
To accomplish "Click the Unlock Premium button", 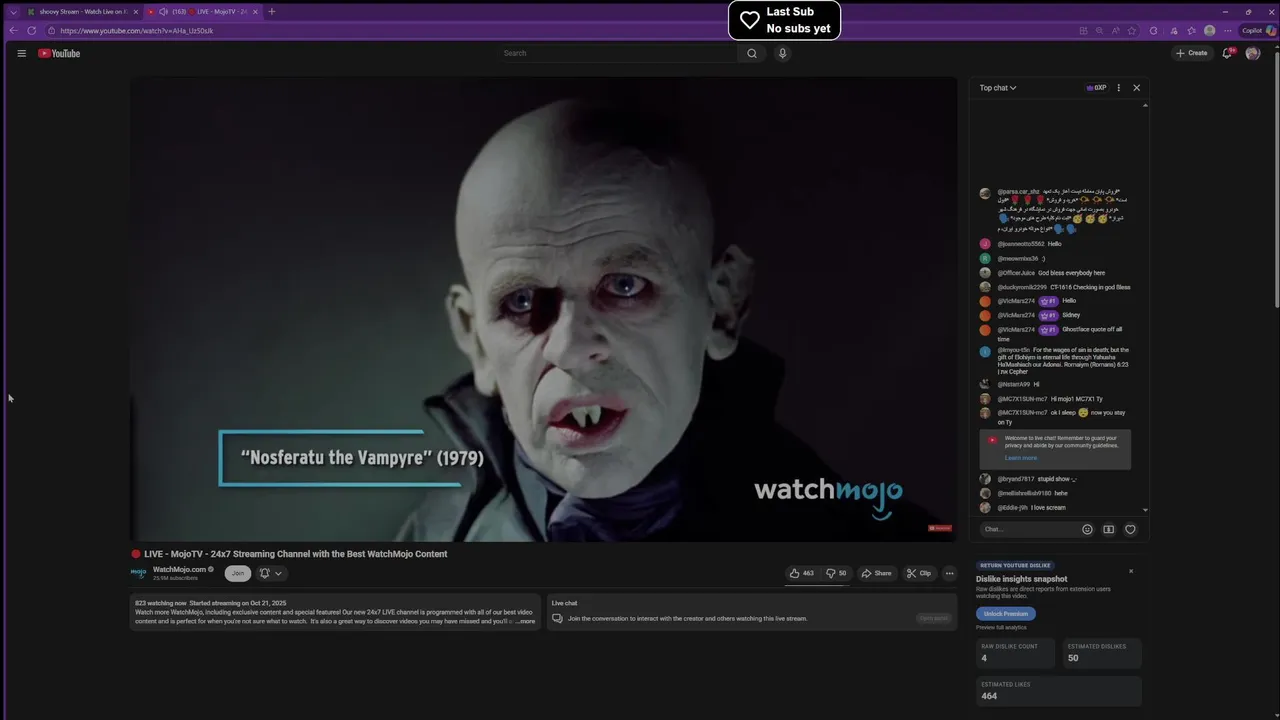I will pyautogui.click(x=1006, y=613).
